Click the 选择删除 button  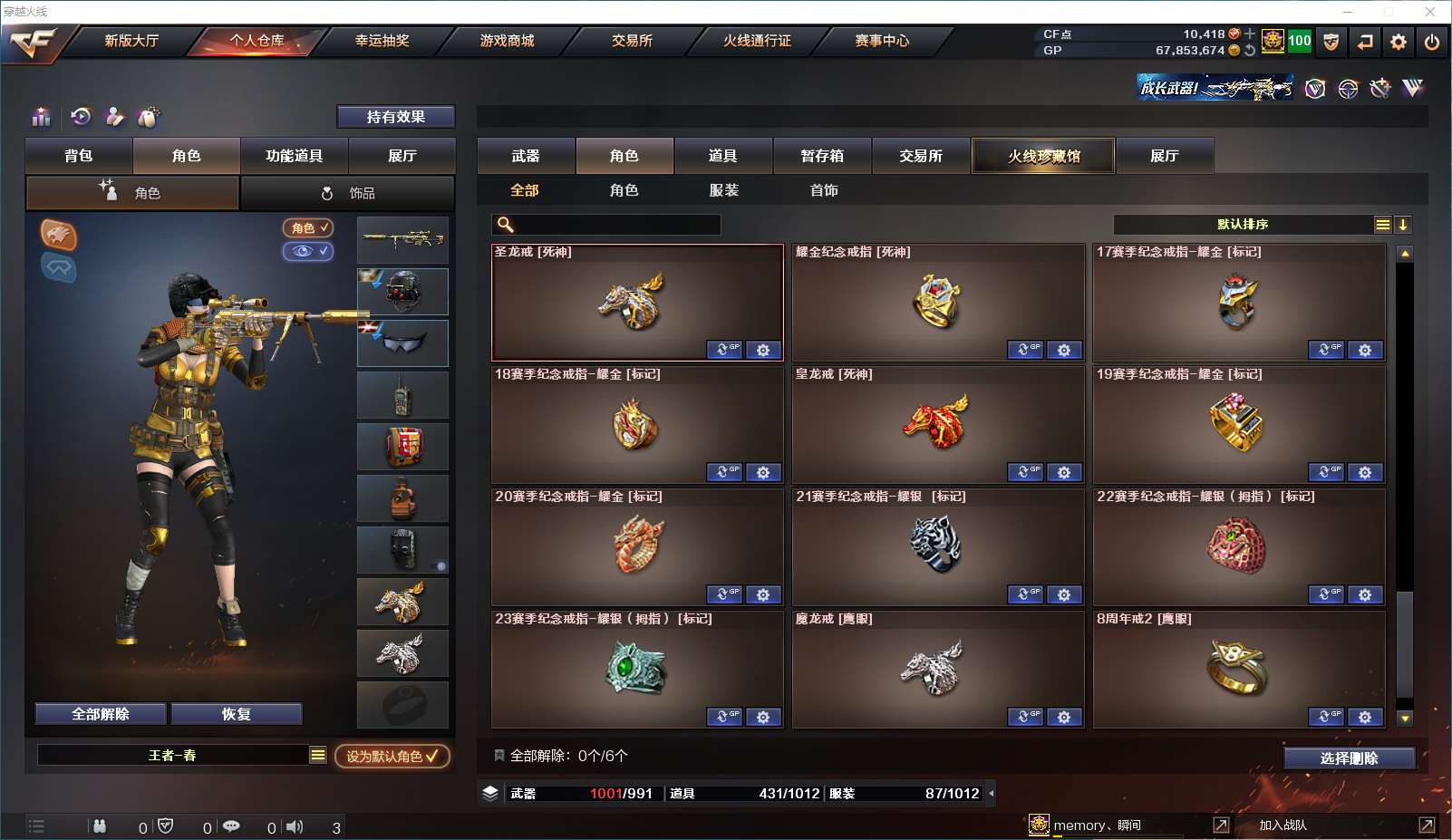click(x=1350, y=758)
